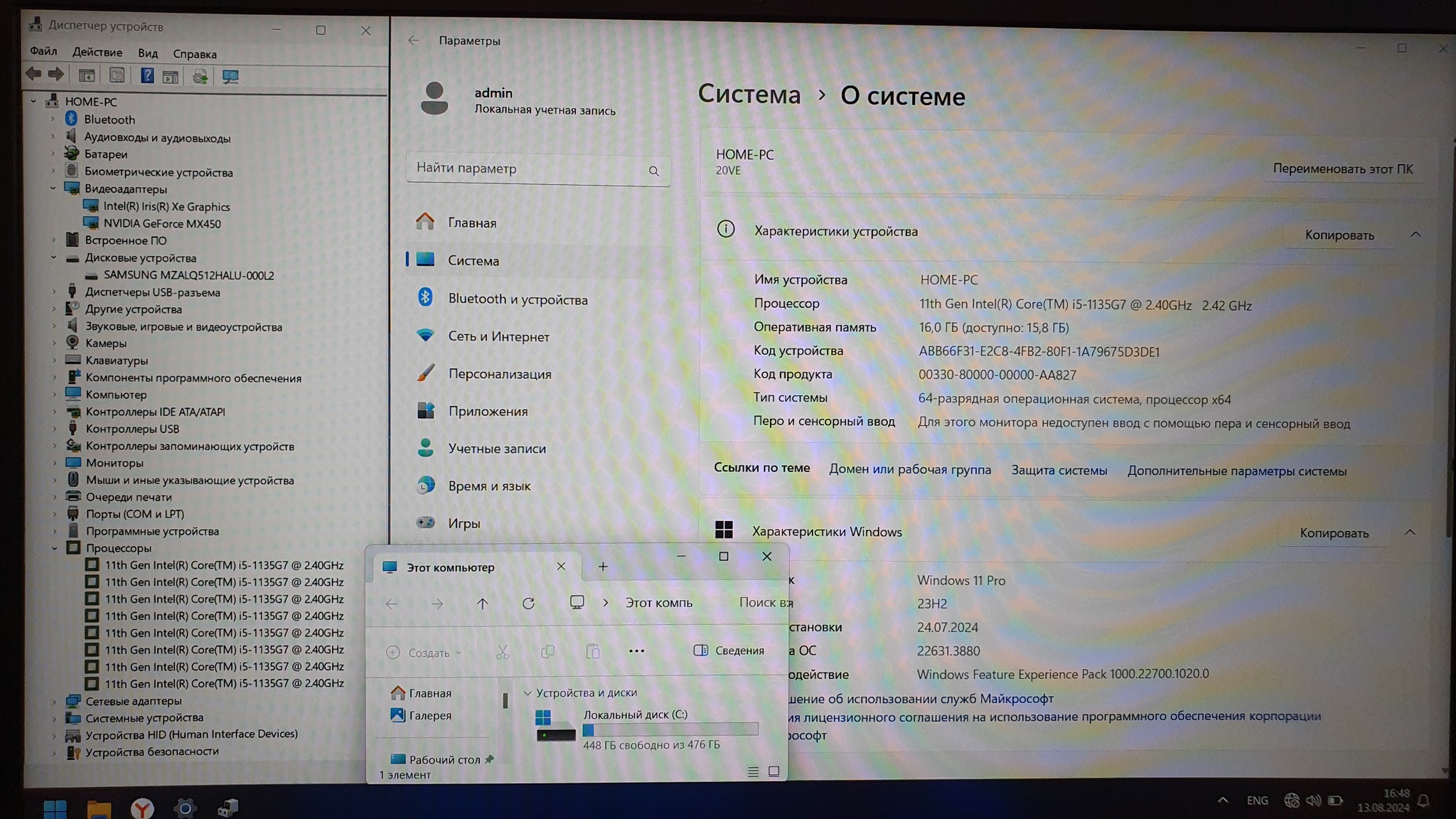
Task: Open Дополнительные параметры системы link
Action: click(1236, 471)
